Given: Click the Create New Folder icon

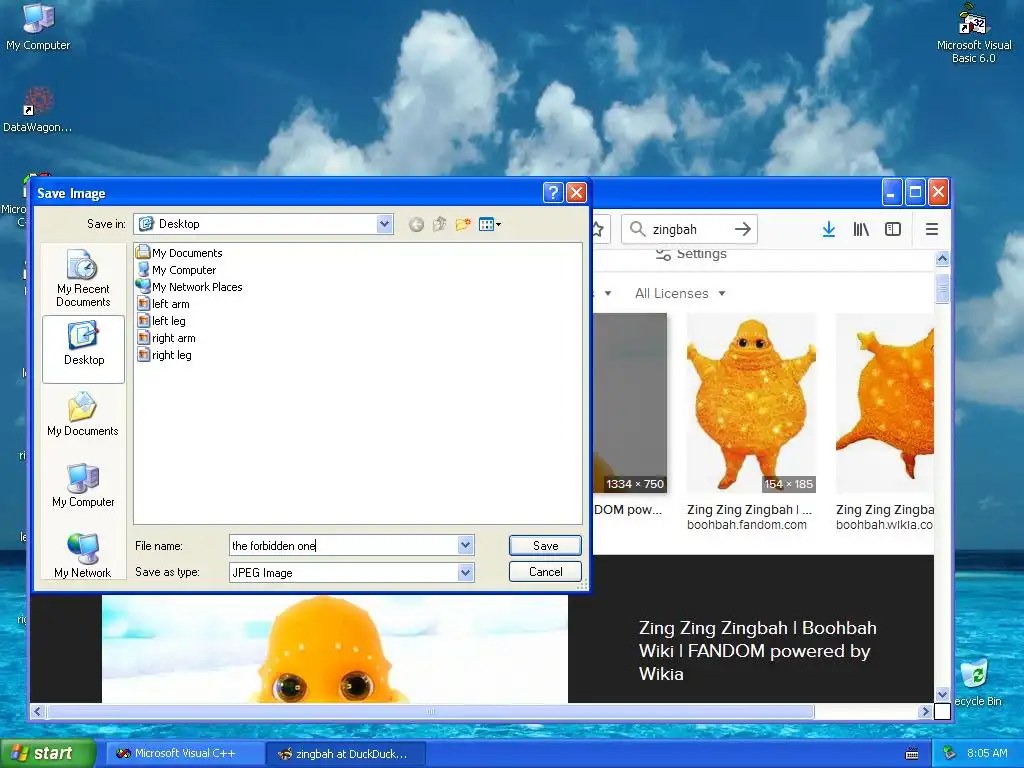Looking at the screenshot, I should pyautogui.click(x=463, y=225).
